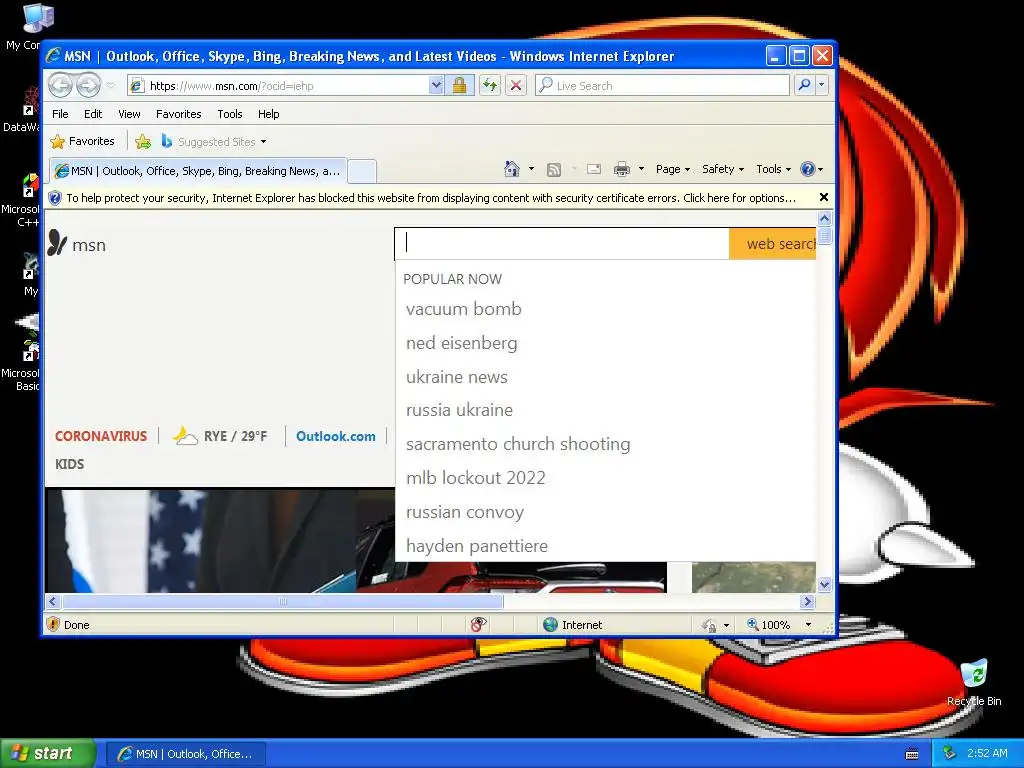Screen dimensions: 1024x768
Task: Click vertical scrollbar down arrow
Action: (x=824, y=584)
